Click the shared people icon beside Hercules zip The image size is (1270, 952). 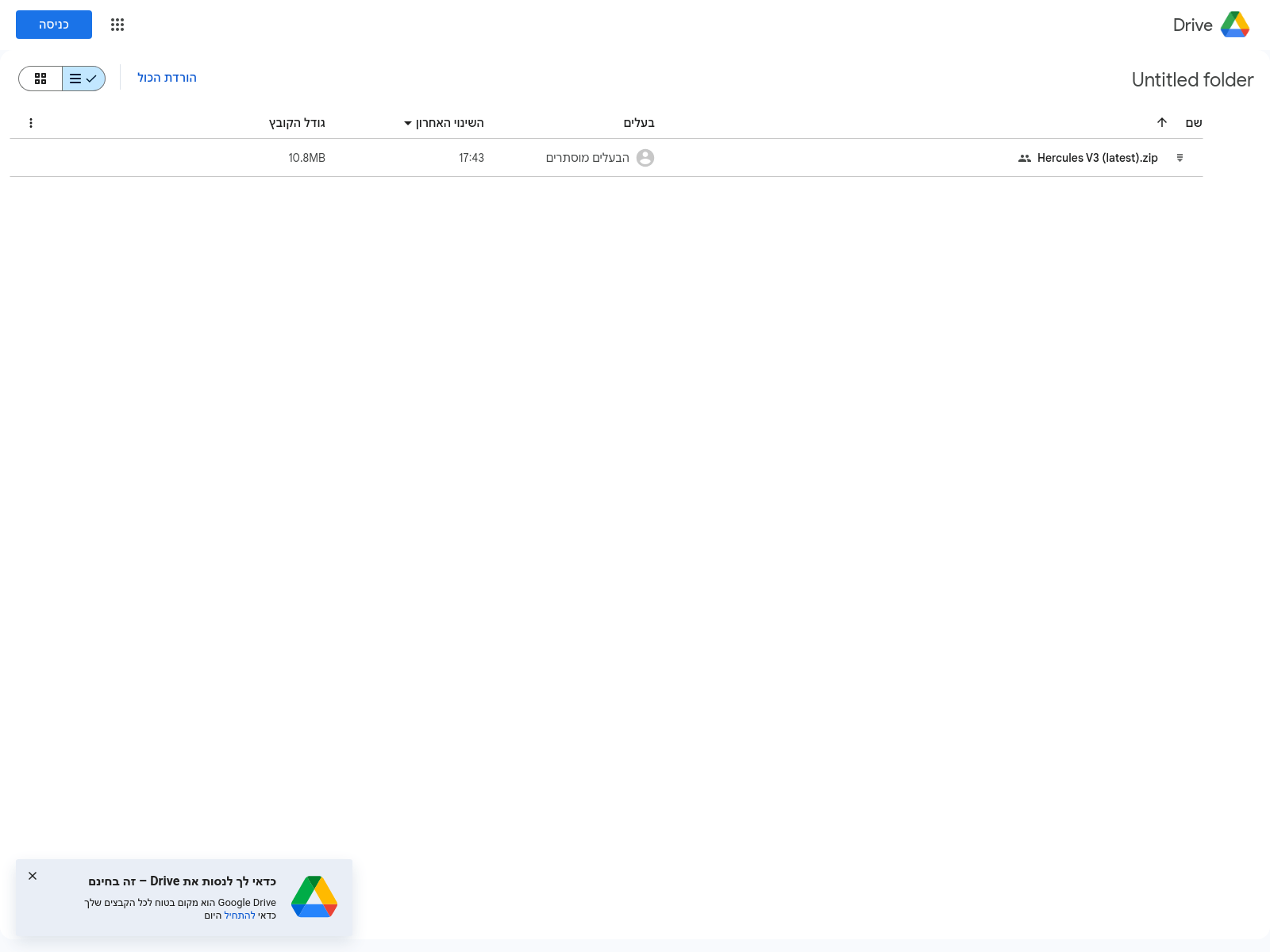(1025, 158)
